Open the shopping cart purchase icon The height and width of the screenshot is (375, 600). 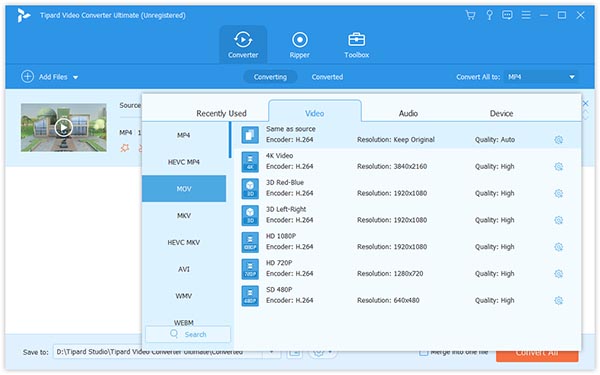470,15
